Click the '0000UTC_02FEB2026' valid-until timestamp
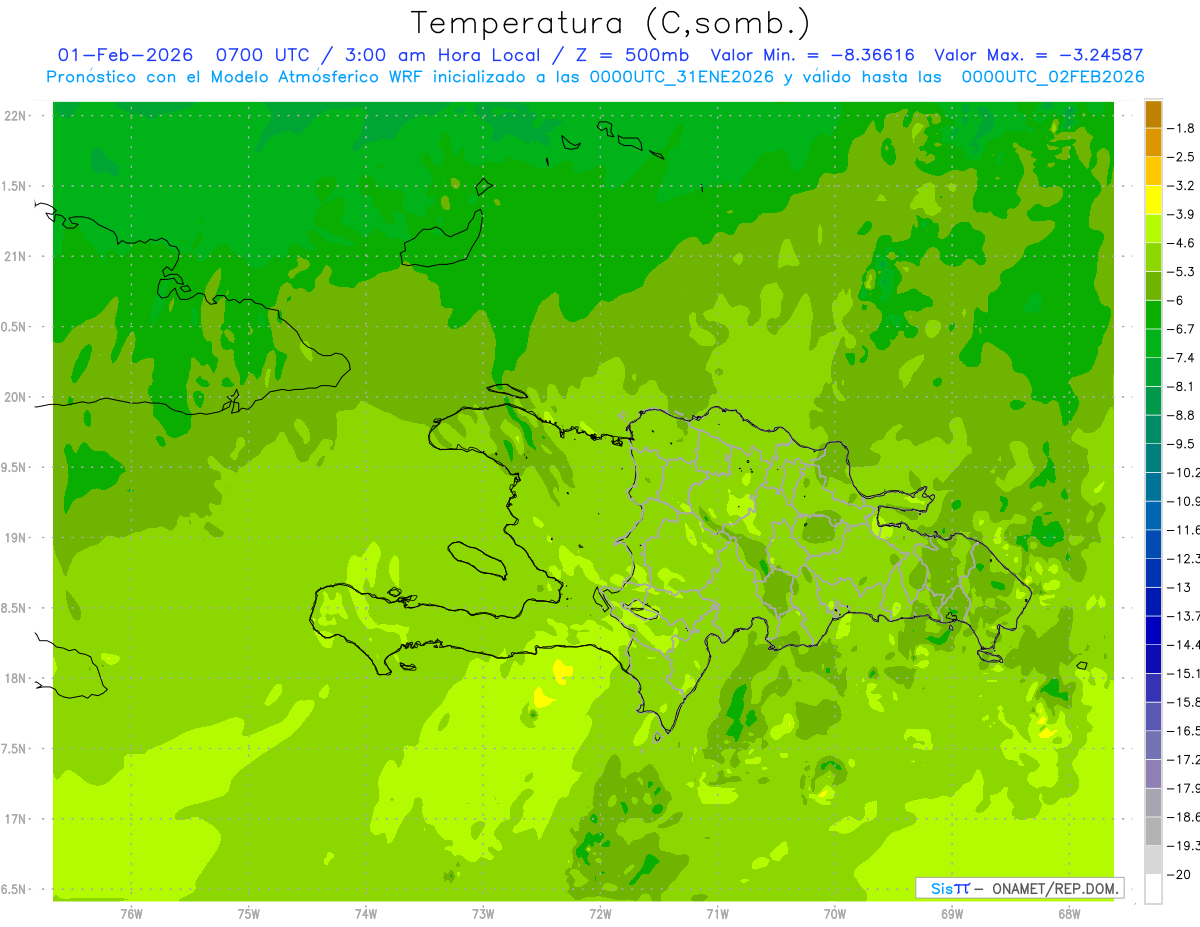Viewport: 1200px width, 927px height. [1052, 77]
